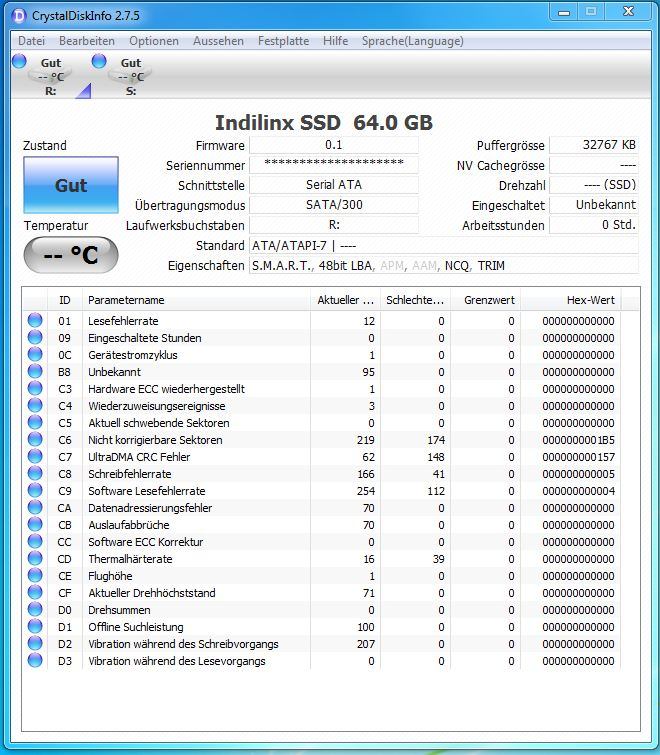Select hex value 0000000001B5

click(578, 440)
